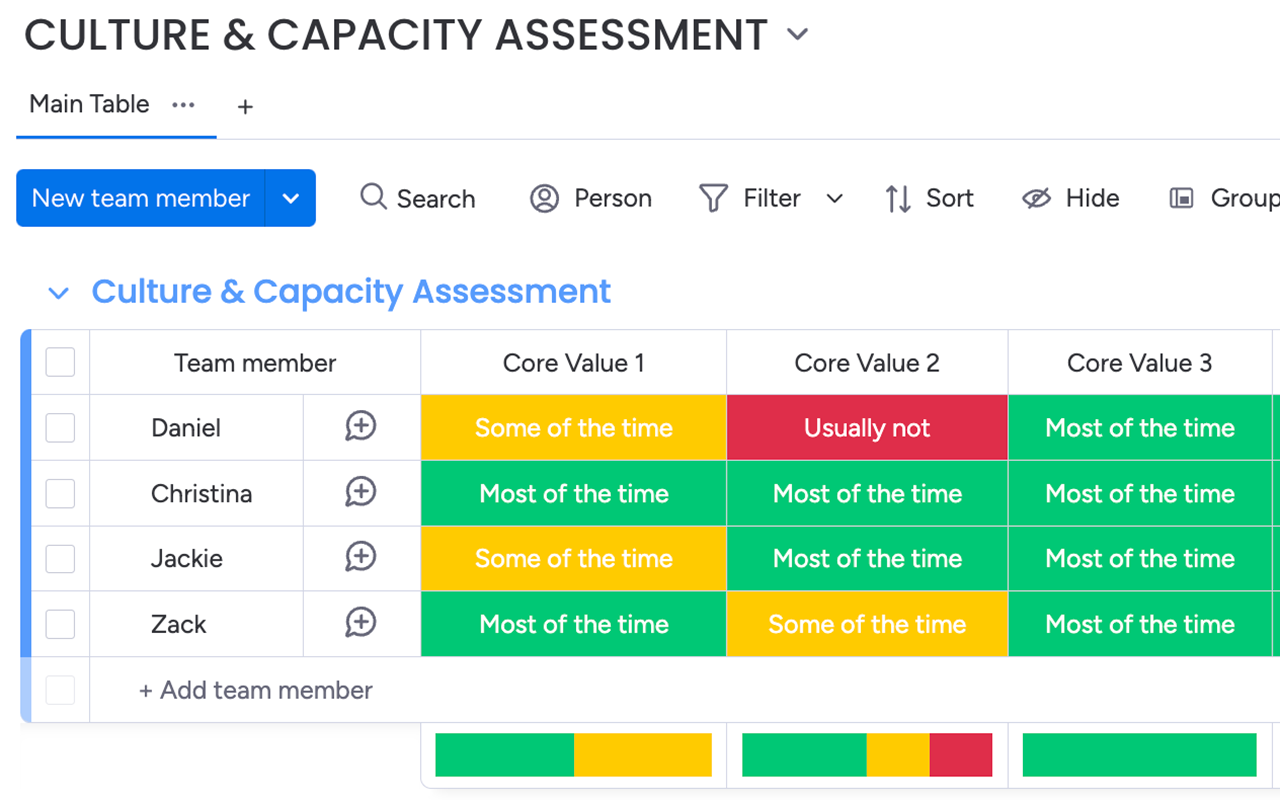This screenshot has width=1280, height=800.
Task: Click the Filter funnel icon
Action: coord(713,198)
